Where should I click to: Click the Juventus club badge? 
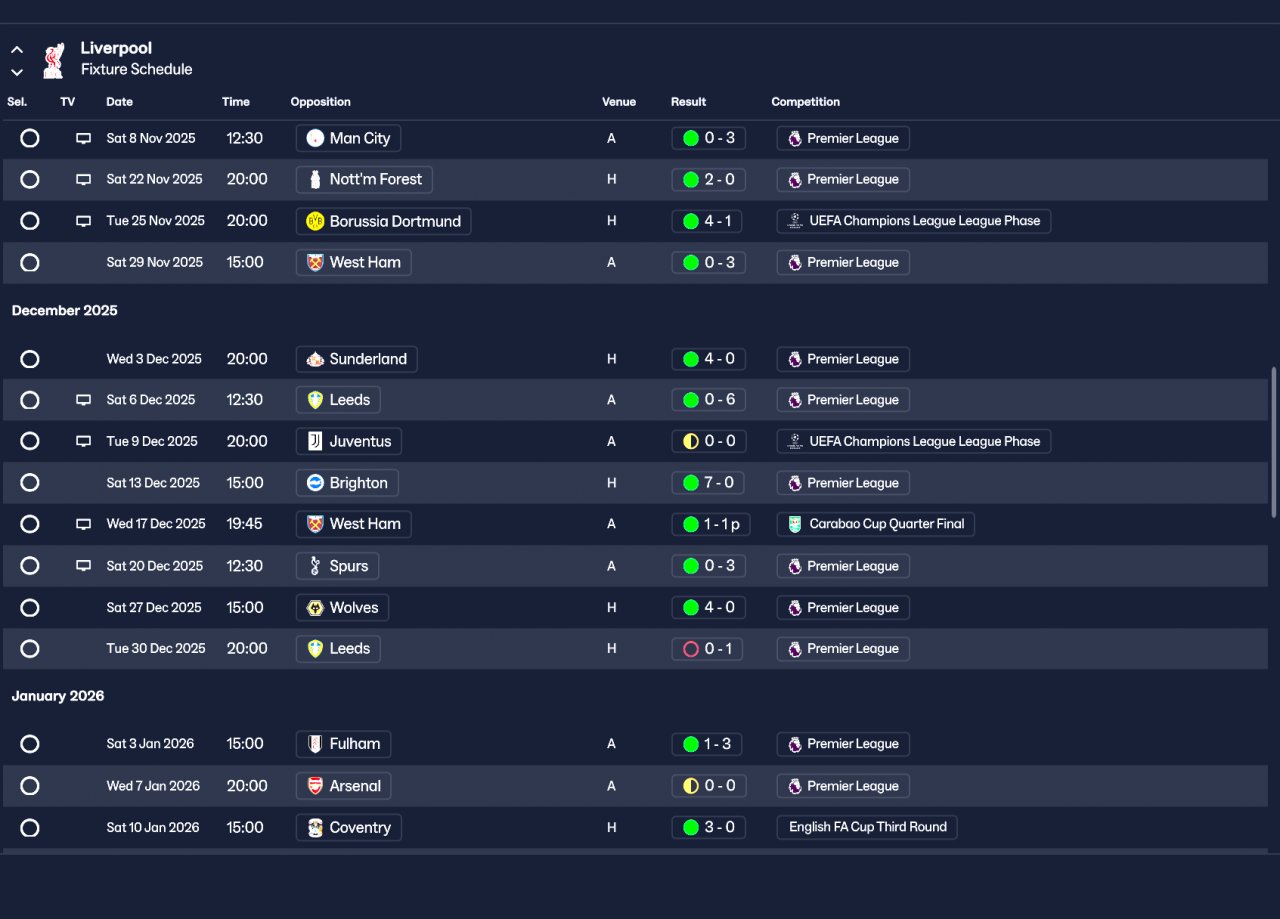pyautogui.click(x=315, y=441)
